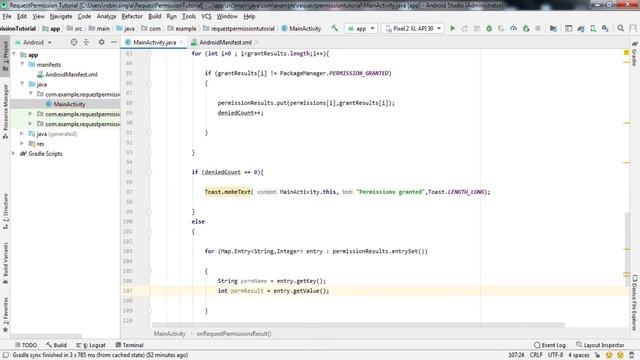Open the Build Variants side tab
The height and width of the screenshot is (360, 640).
[5, 263]
